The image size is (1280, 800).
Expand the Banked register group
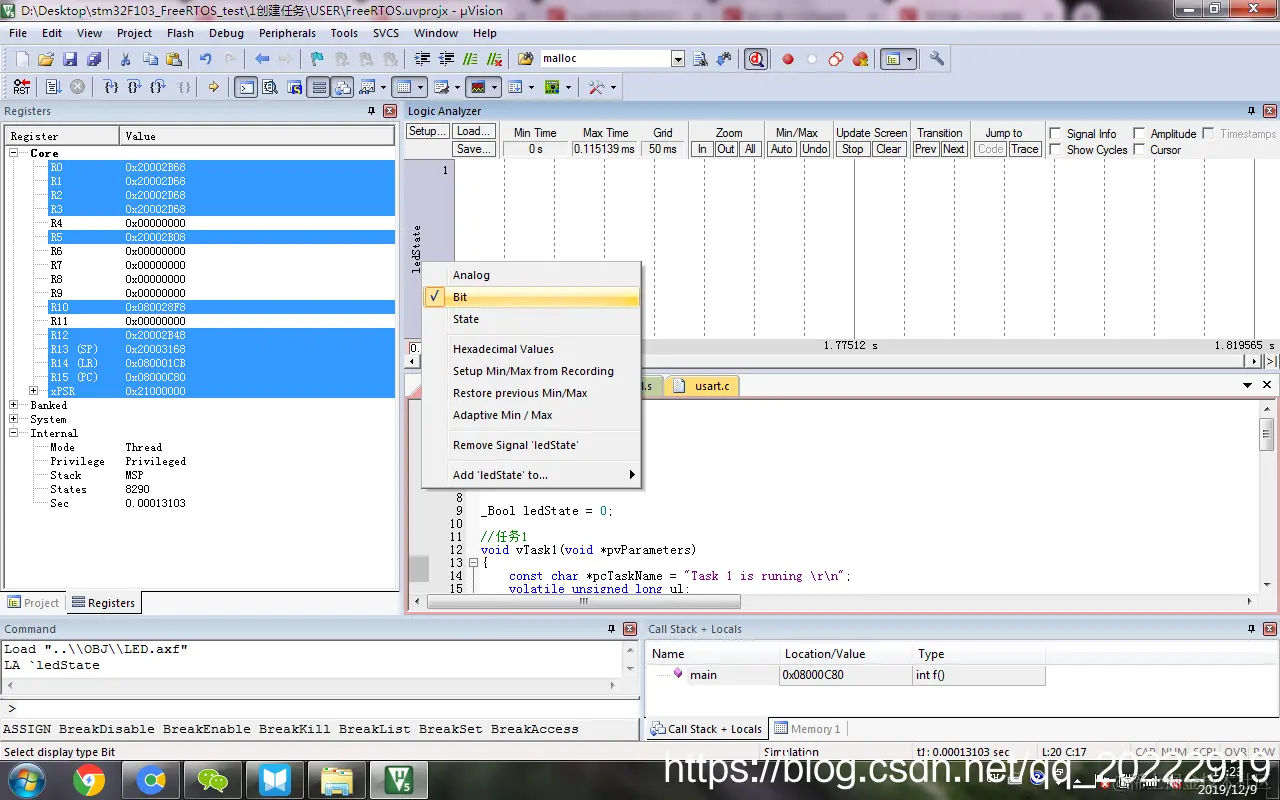point(14,405)
